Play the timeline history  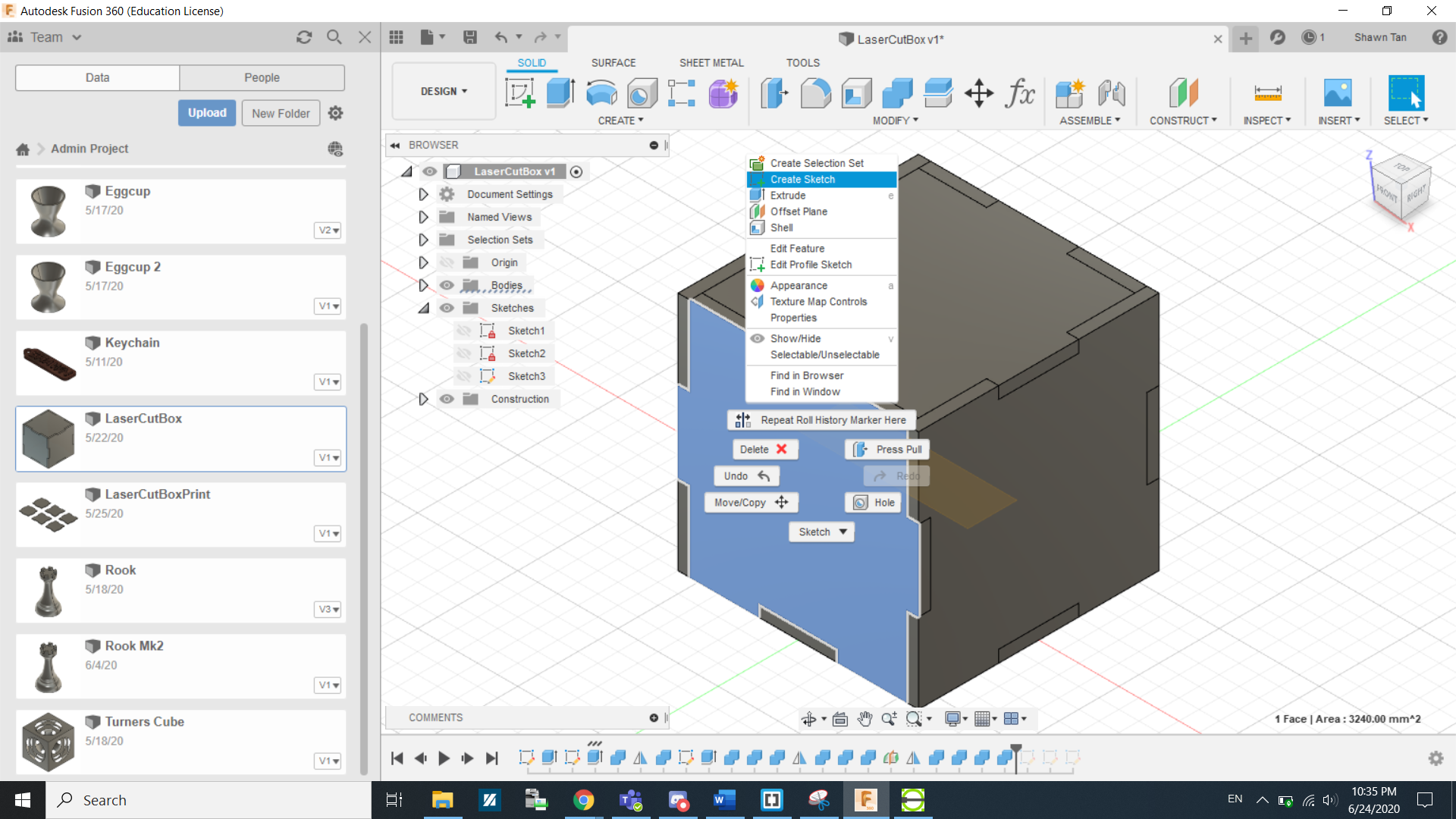[x=444, y=758]
